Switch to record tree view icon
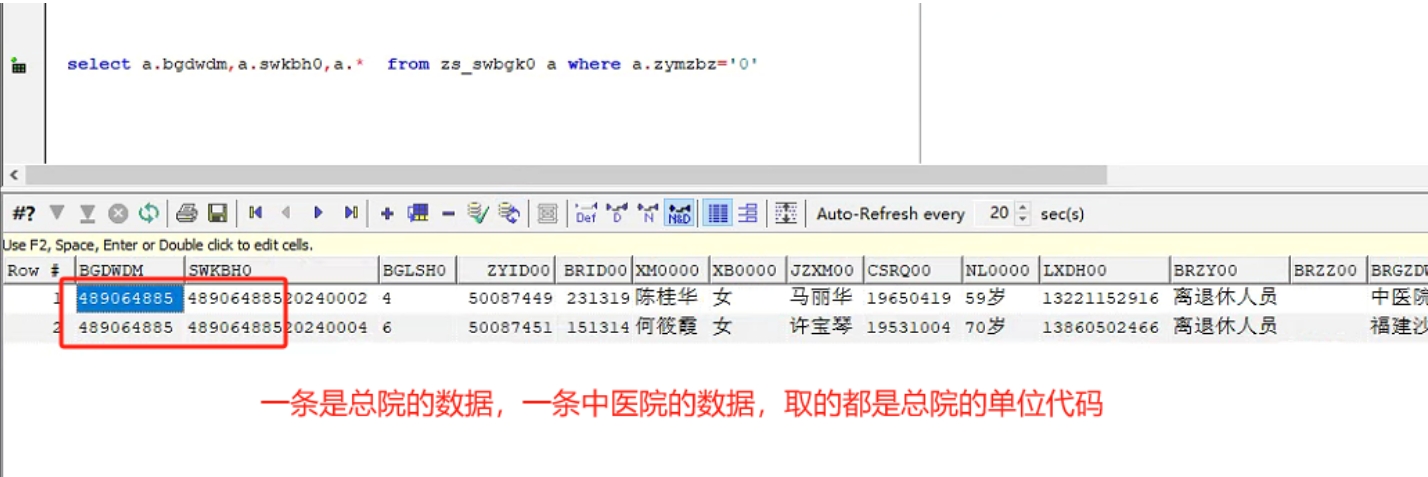This screenshot has height=477, width=1428. coord(748,213)
